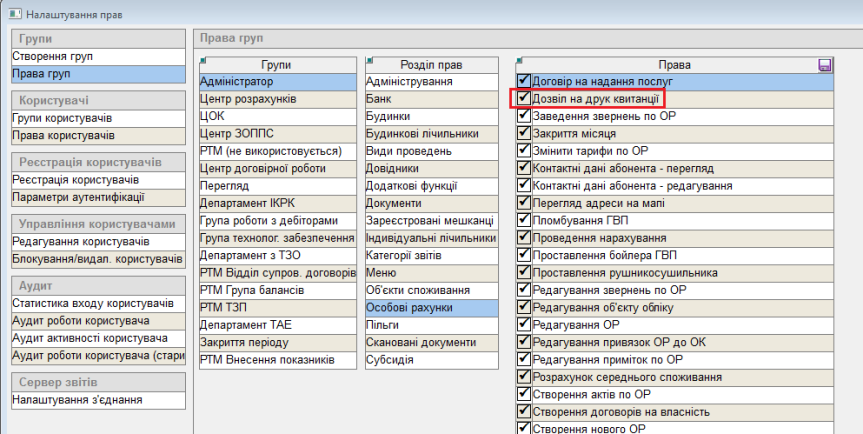Click the corner marker in Групи column header
Viewport: 863px width, 434px height.
(x=203, y=61)
